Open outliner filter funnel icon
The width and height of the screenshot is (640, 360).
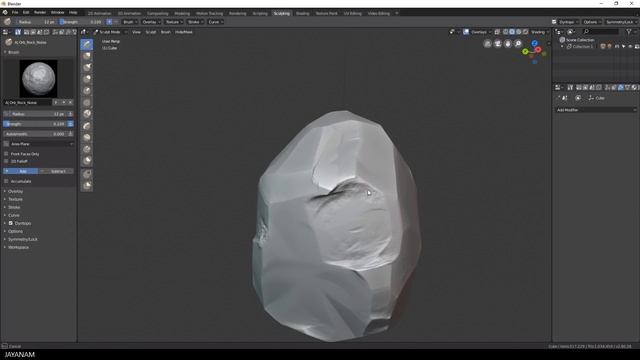point(629,31)
